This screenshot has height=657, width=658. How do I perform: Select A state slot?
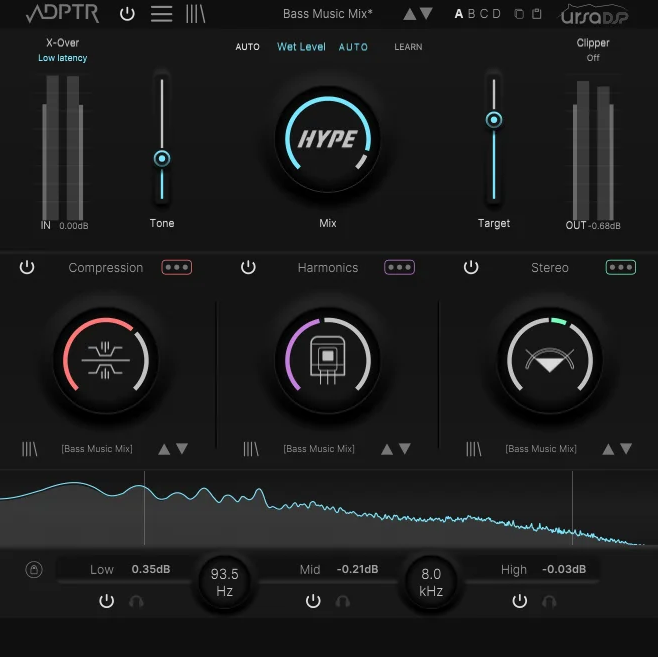(x=459, y=14)
